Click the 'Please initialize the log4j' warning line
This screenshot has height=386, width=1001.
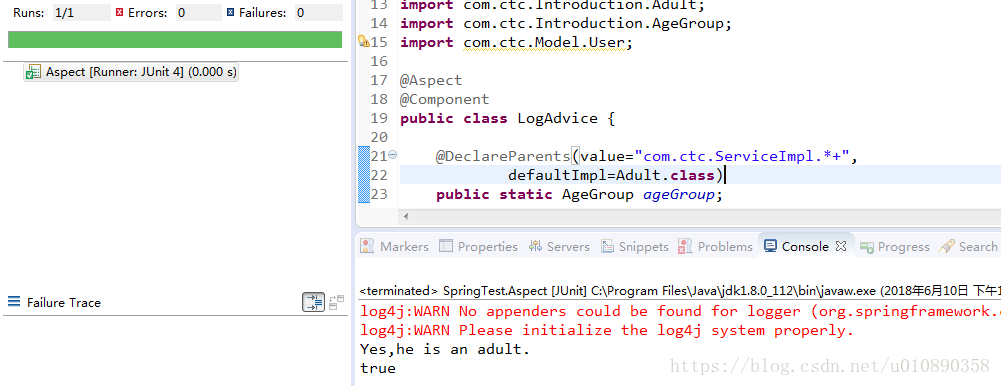[606, 330]
